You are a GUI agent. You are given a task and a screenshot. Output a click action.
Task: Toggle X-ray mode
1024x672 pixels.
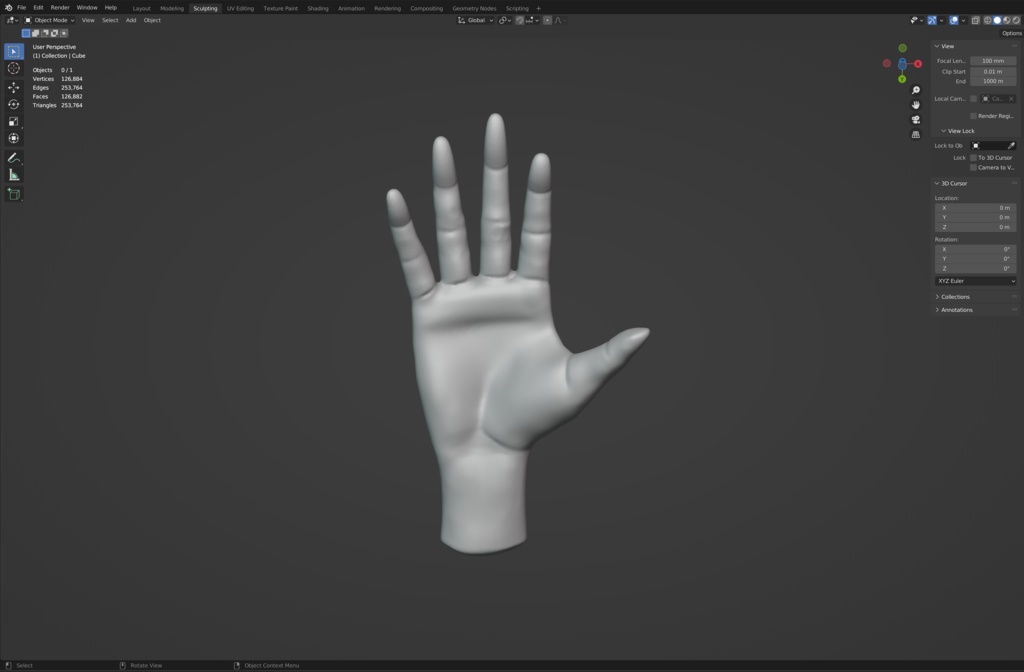coord(975,20)
